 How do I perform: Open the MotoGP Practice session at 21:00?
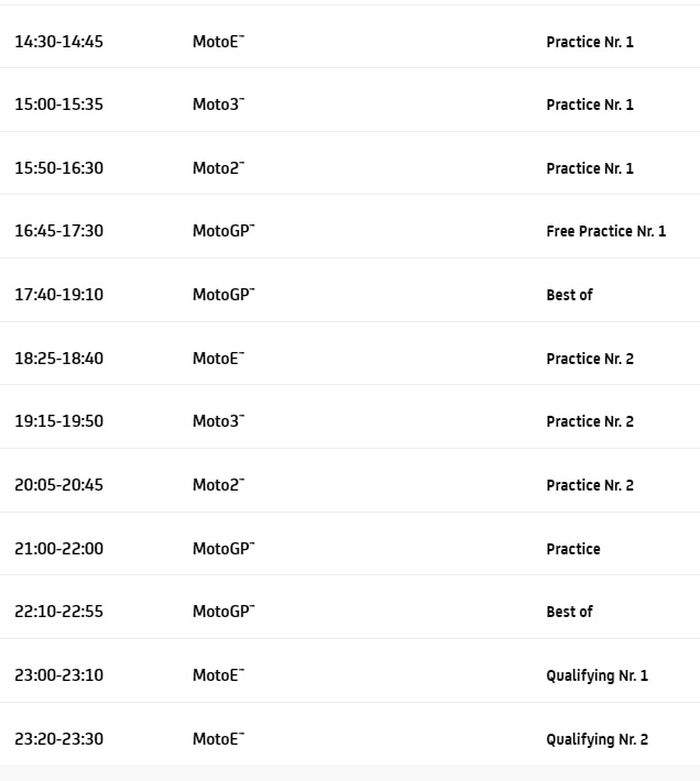[573, 549]
